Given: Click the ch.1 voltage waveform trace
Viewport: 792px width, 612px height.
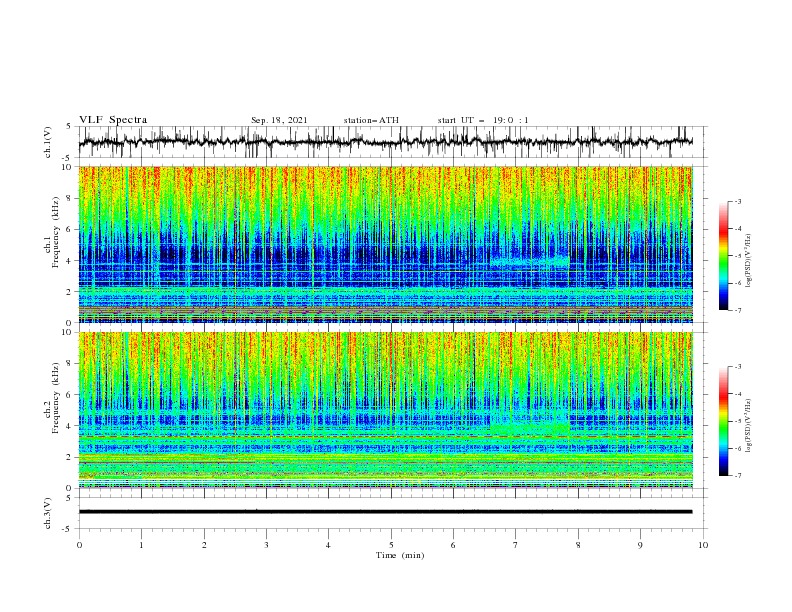Looking at the screenshot, I should click(x=385, y=142).
